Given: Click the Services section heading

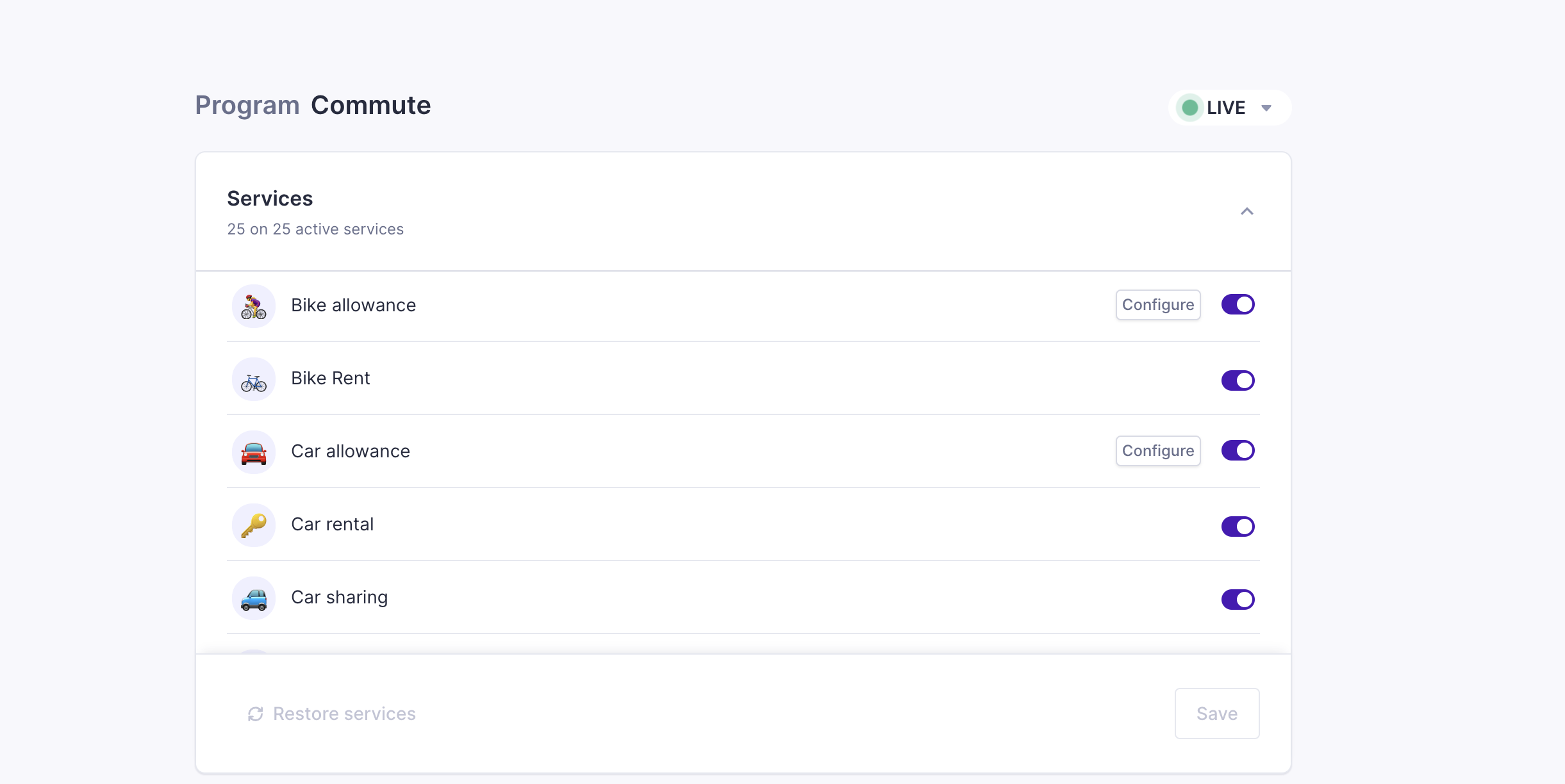Looking at the screenshot, I should tap(270, 199).
